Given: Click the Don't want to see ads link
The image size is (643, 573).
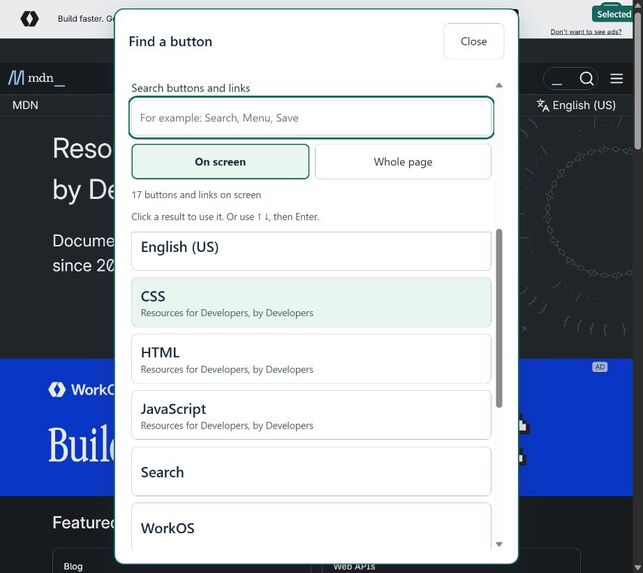Looking at the screenshot, I should pos(586,32).
